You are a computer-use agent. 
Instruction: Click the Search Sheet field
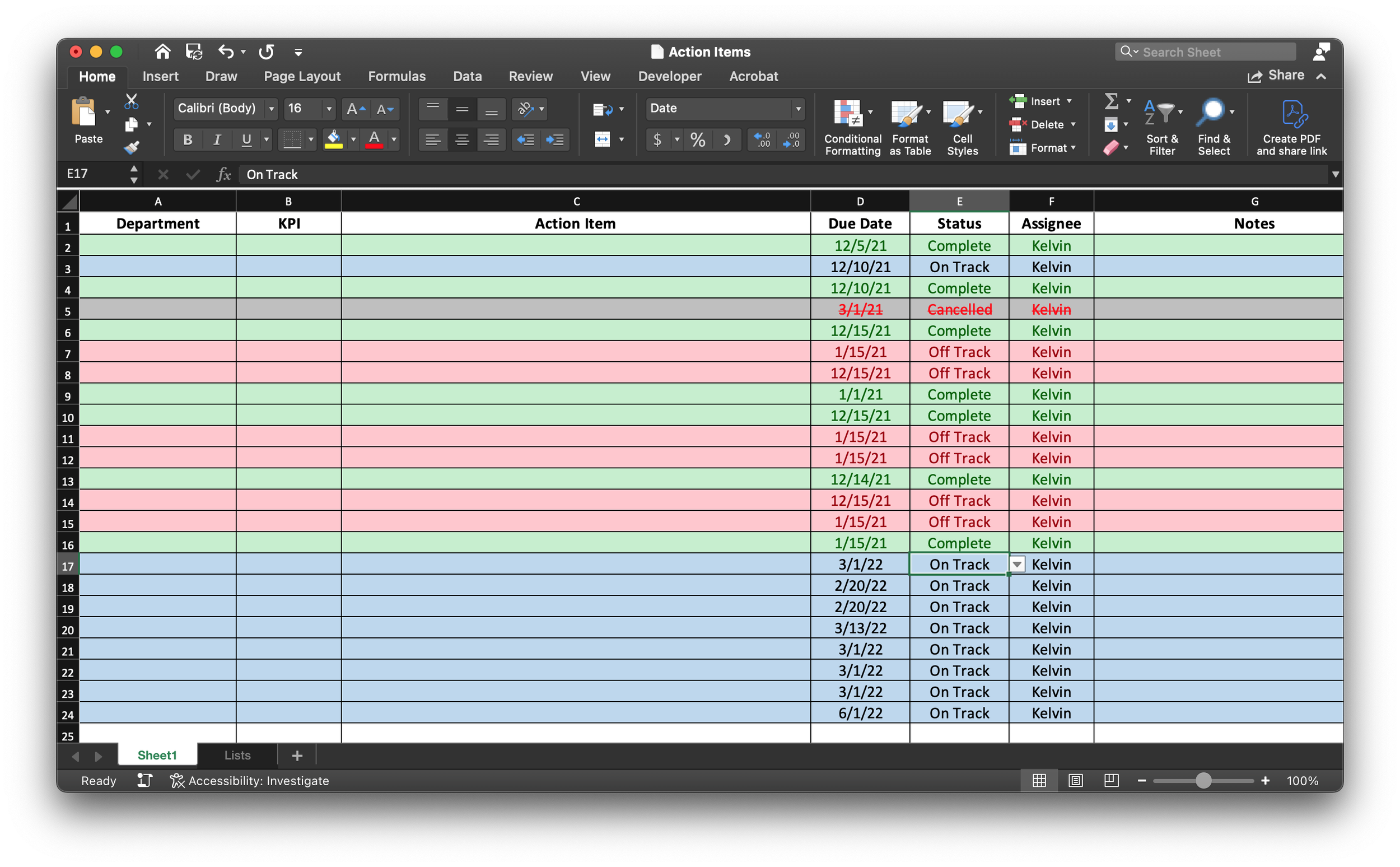[1204, 52]
